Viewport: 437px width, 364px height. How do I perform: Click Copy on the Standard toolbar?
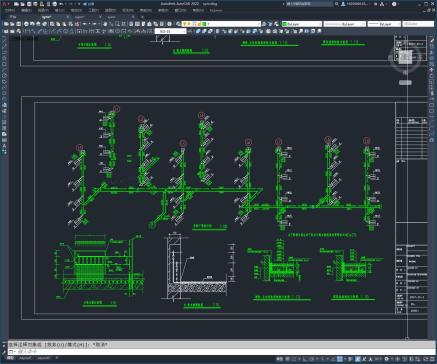(x=57, y=24)
